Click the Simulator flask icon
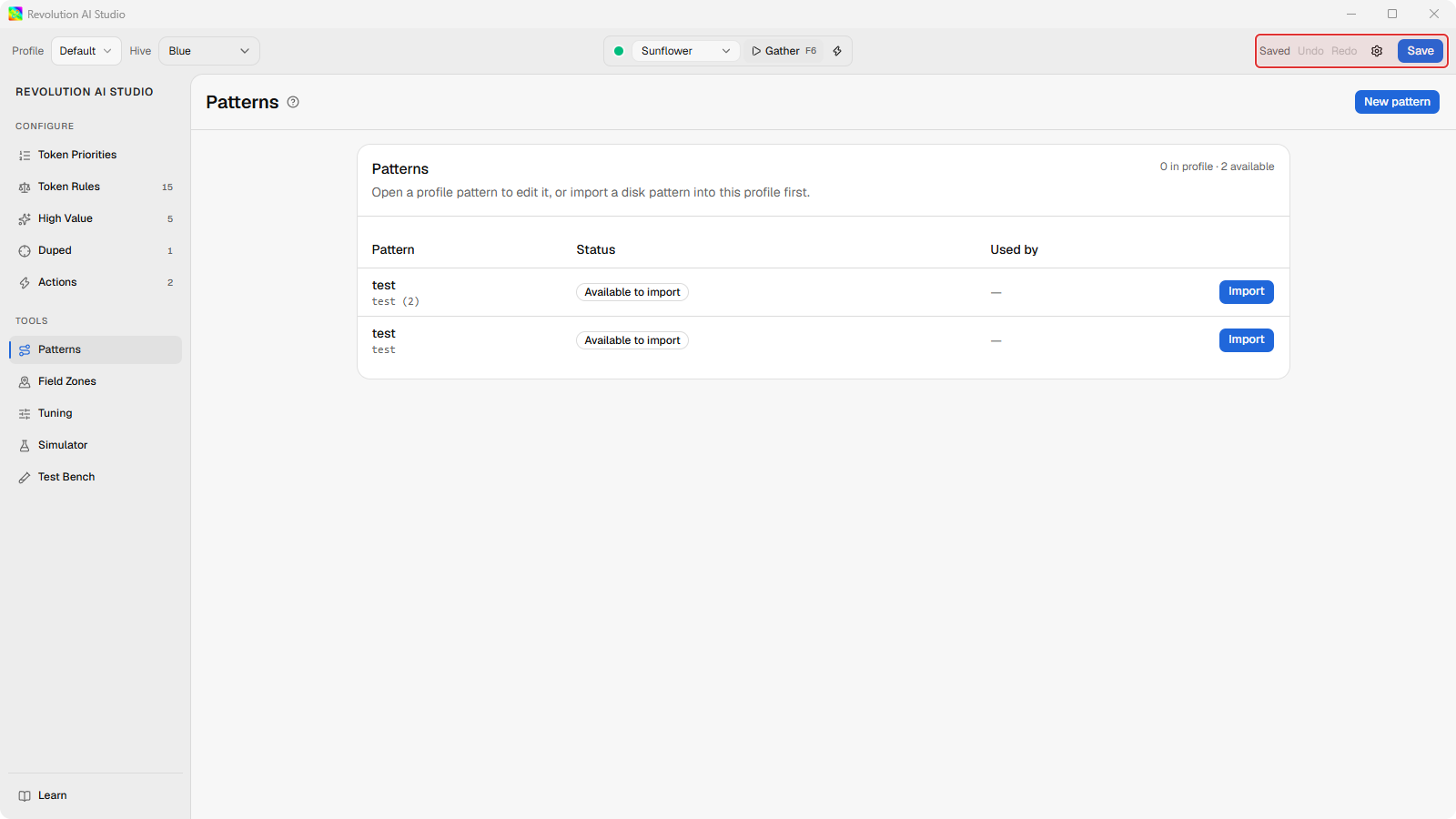Screen dimensions: 1456x819 tap(25, 446)
